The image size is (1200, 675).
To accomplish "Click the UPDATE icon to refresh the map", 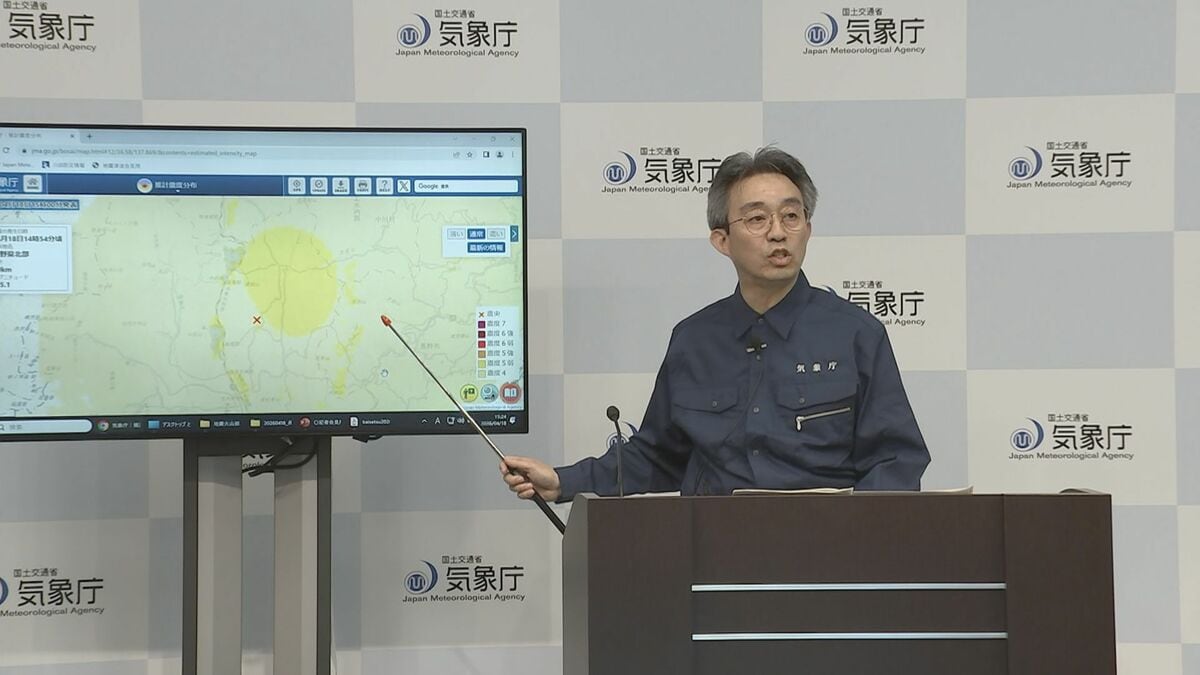I will (320, 186).
